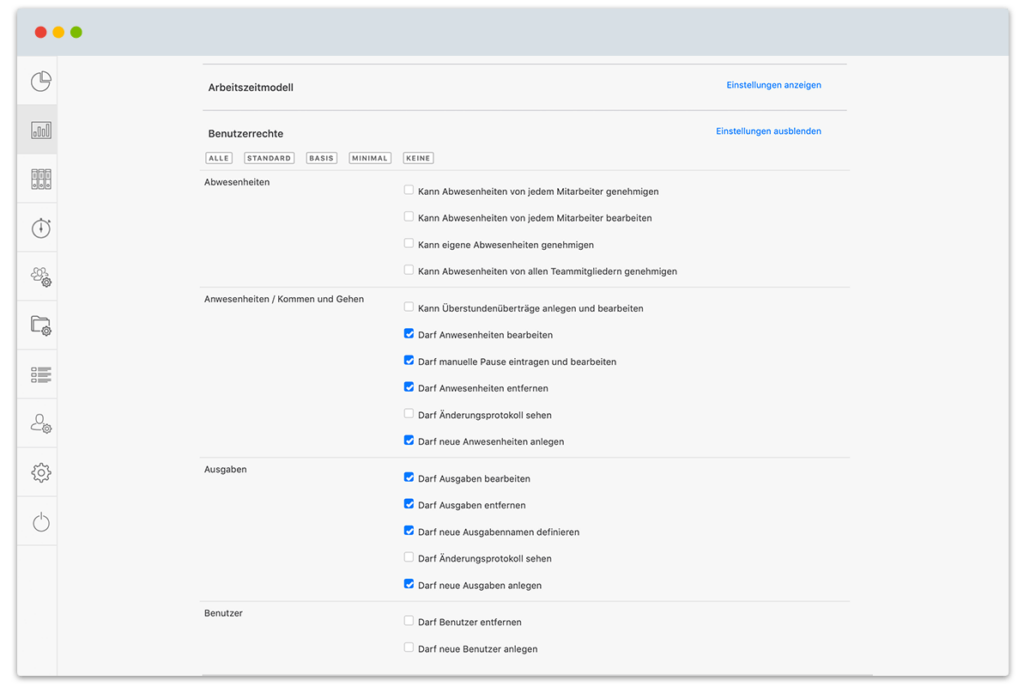This screenshot has height=687, width=1030.
Task: Enable 'Kann eigene Abwesenheiten genehmigen' checkbox
Action: tap(409, 243)
